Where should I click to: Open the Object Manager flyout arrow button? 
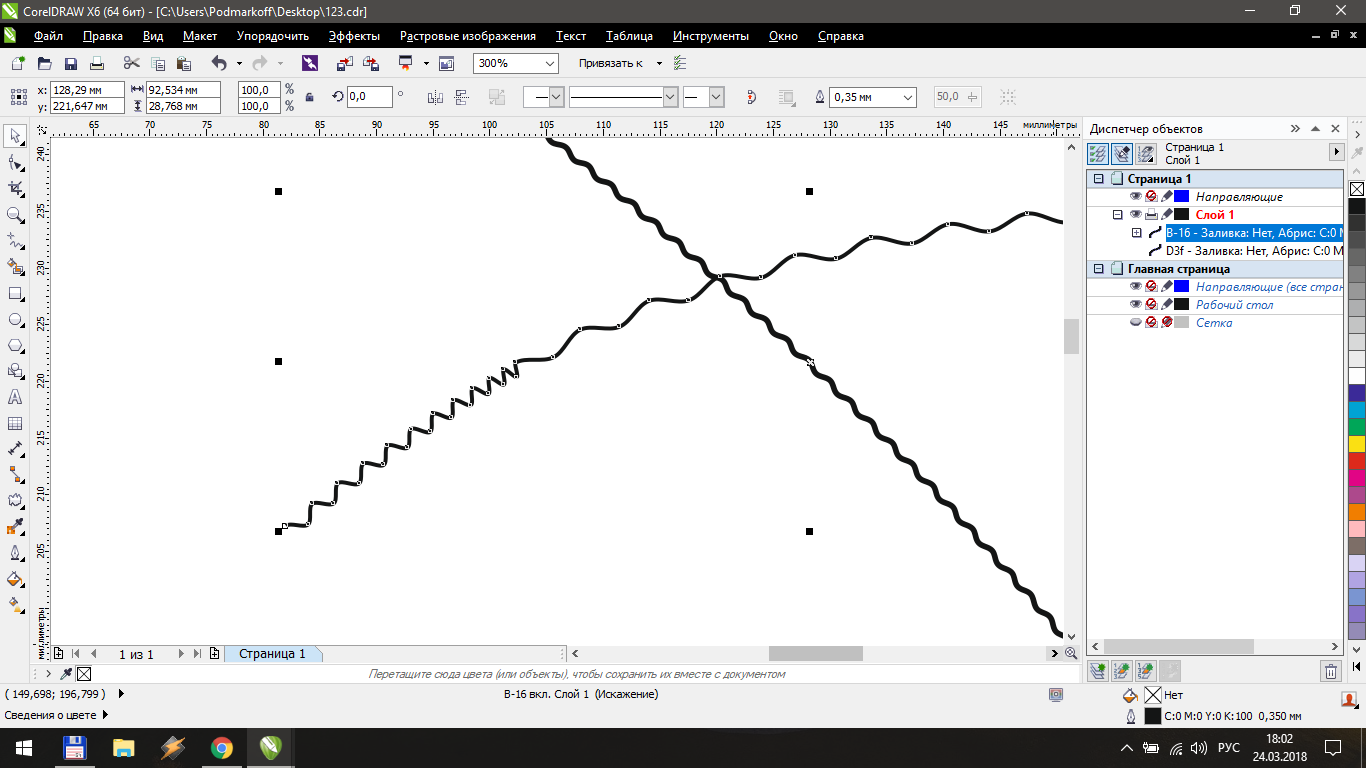pos(1335,152)
